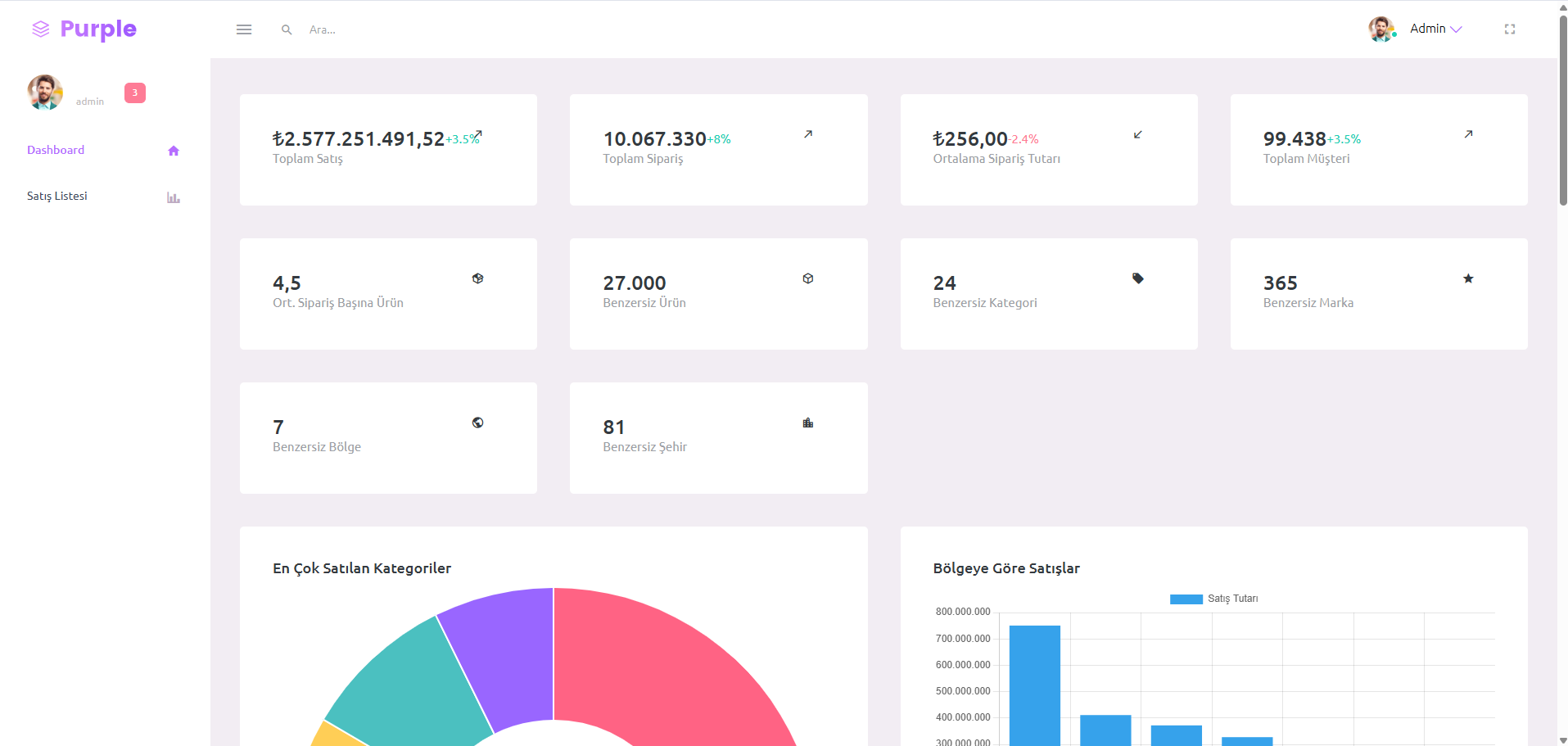Click the Benzersiz Bölge label
The width and height of the screenshot is (1568, 746).
(x=317, y=447)
